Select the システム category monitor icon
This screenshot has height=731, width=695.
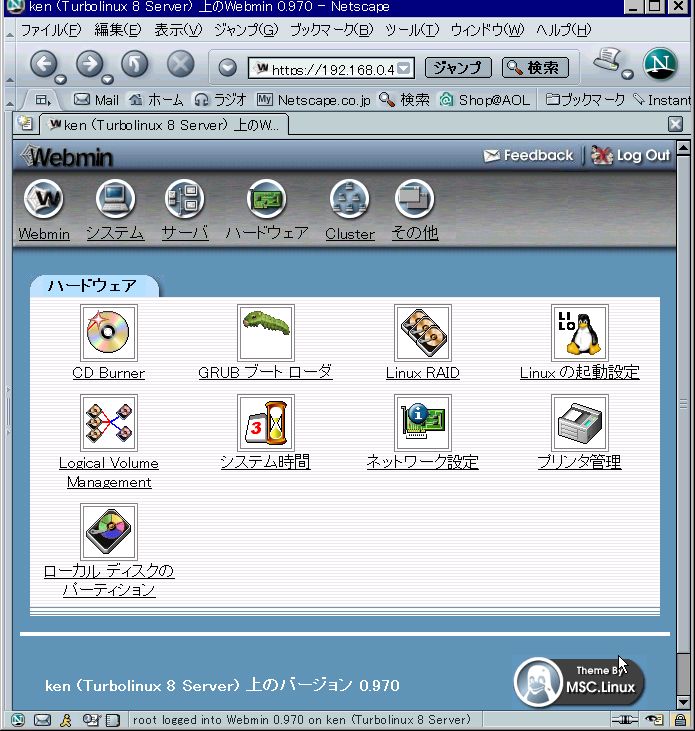tap(115, 199)
